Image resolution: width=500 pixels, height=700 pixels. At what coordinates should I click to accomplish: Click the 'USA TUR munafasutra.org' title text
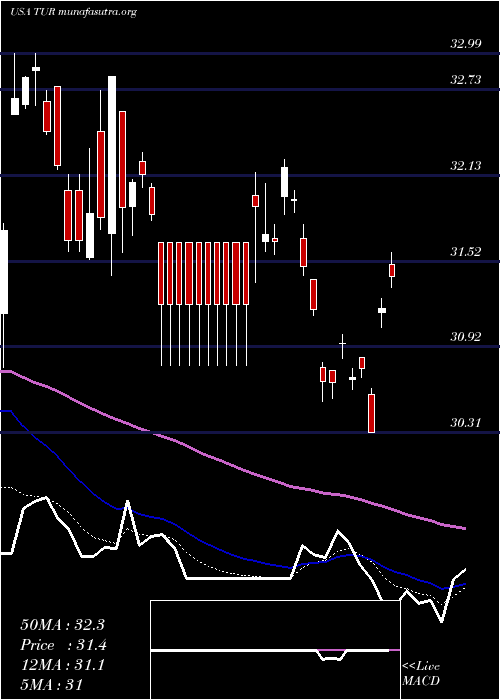[x=73, y=12]
